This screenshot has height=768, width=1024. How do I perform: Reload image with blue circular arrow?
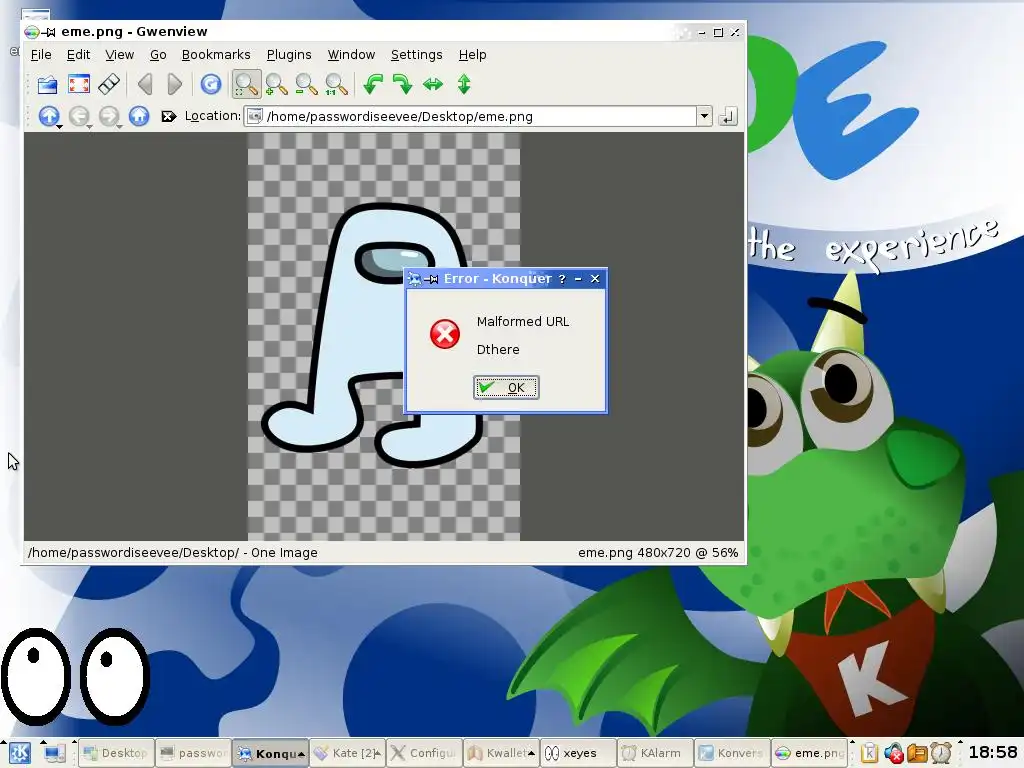click(210, 84)
